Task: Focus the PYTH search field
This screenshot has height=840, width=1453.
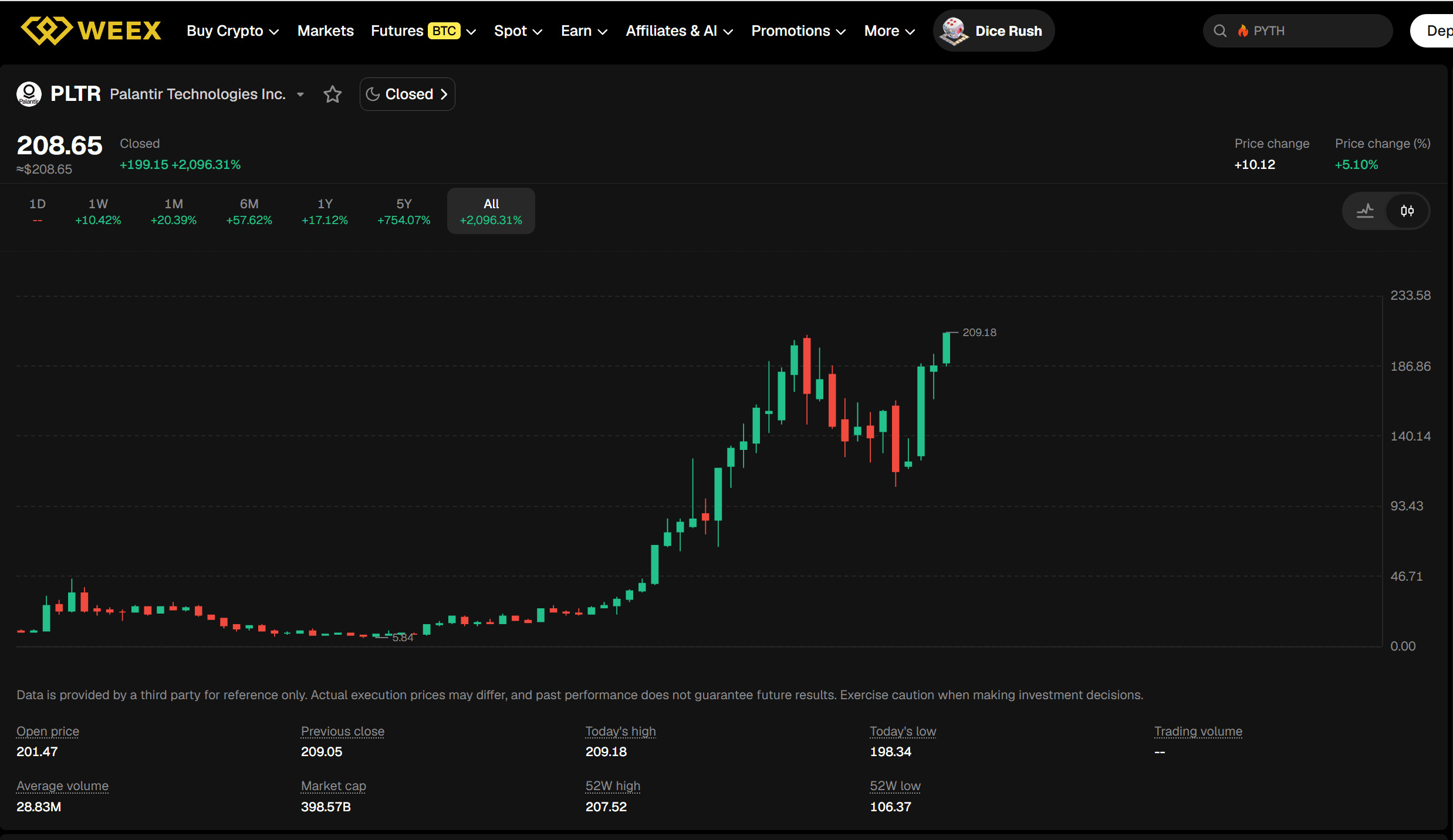Action: point(1298,31)
